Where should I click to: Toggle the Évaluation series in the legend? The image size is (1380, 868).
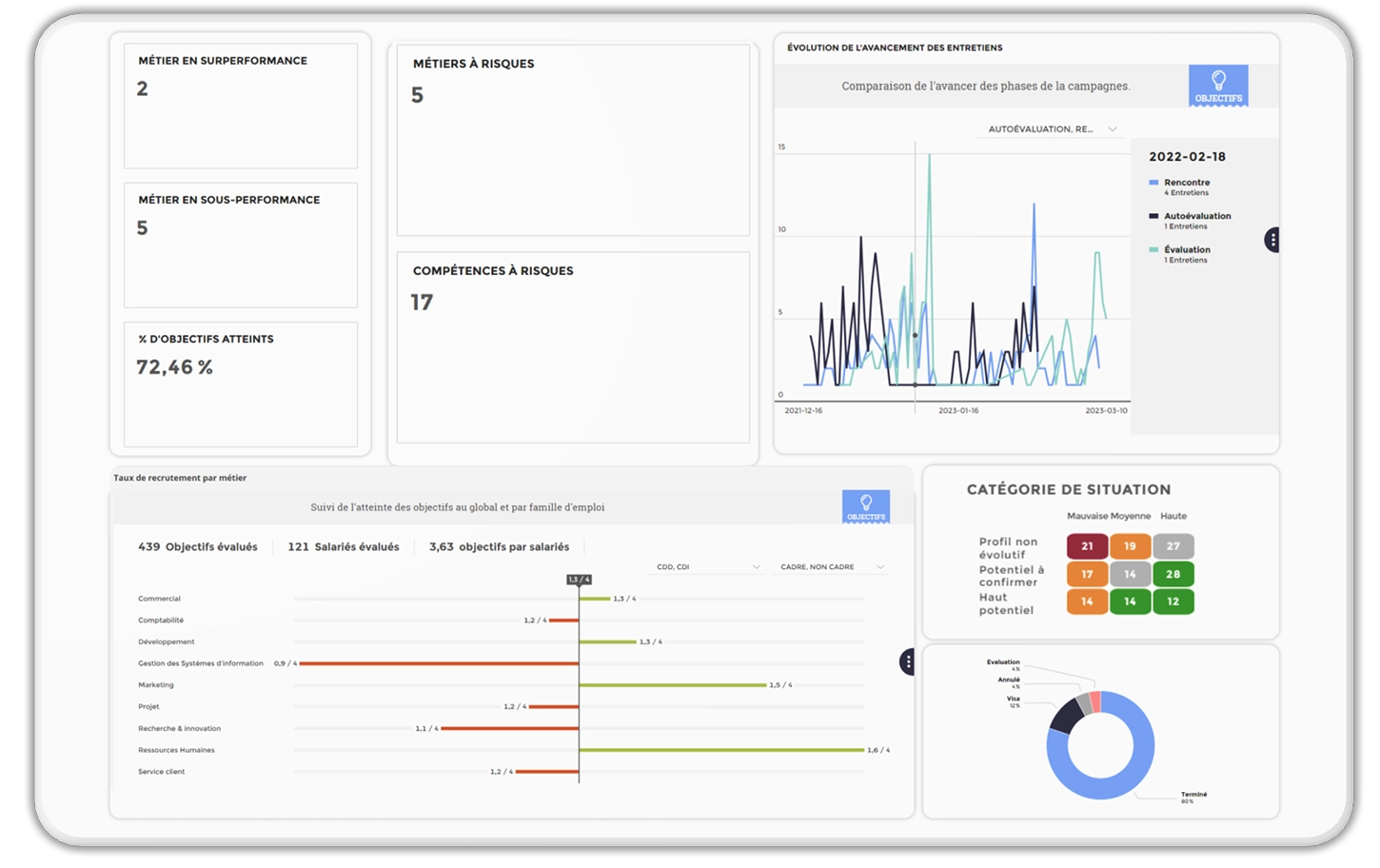(1186, 250)
